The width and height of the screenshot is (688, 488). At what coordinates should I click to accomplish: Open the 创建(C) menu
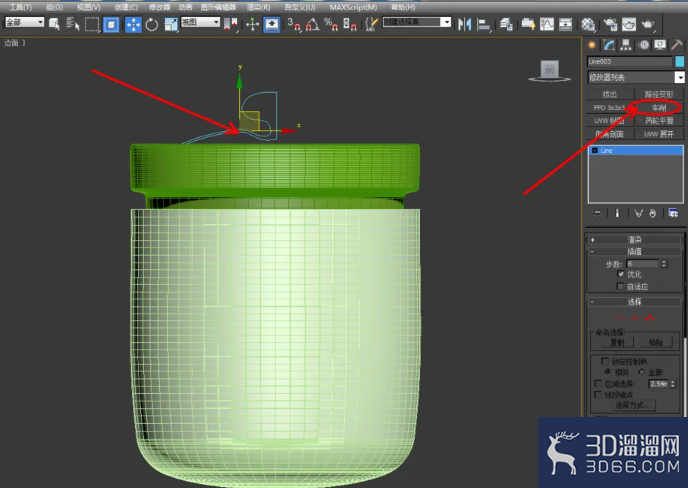pyautogui.click(x=126, y=7)
